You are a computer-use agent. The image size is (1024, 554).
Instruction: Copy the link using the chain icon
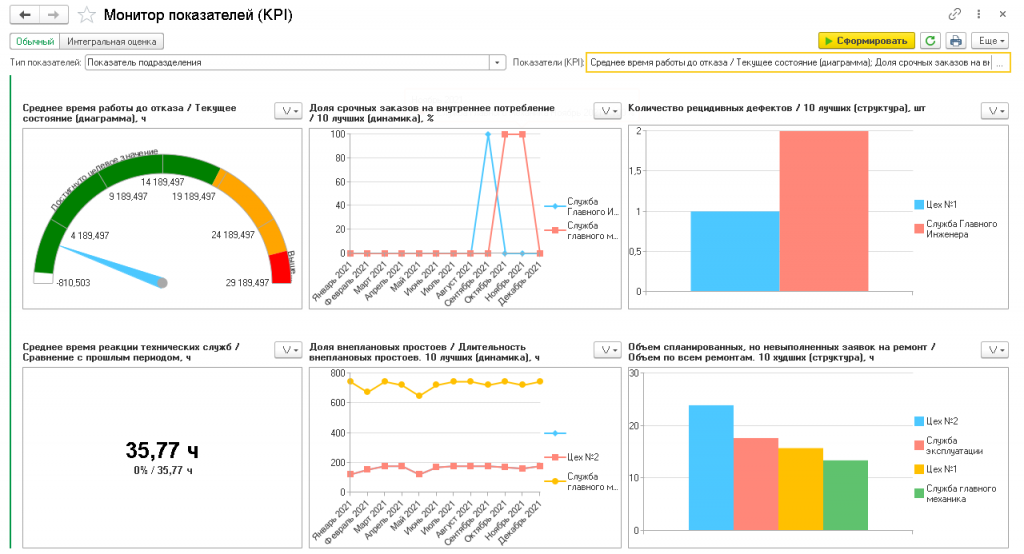pos(955,14)
